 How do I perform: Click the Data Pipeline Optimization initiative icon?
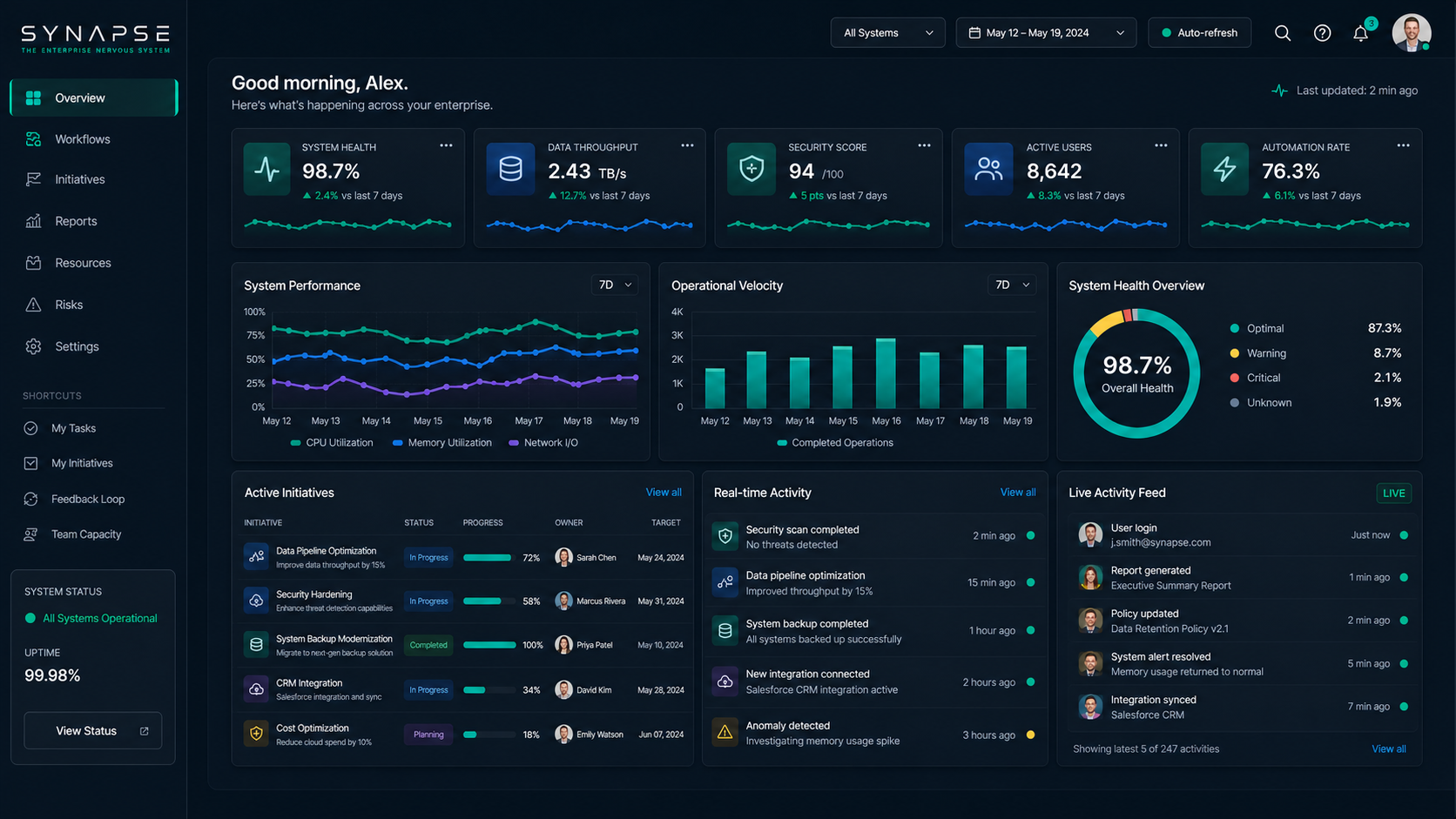tap(256, 557)
